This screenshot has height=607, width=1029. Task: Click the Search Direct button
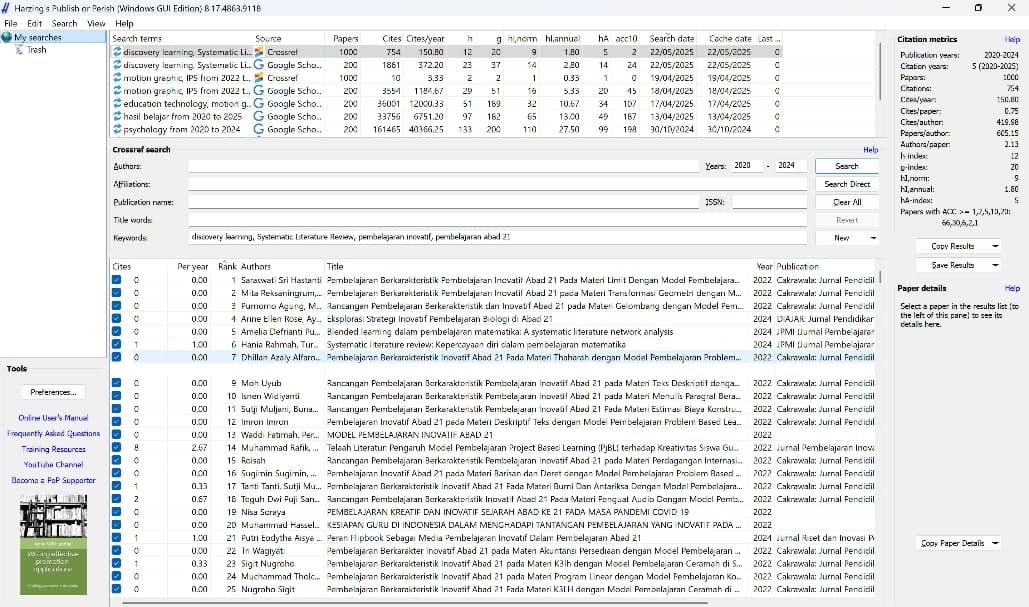[847, 184]
